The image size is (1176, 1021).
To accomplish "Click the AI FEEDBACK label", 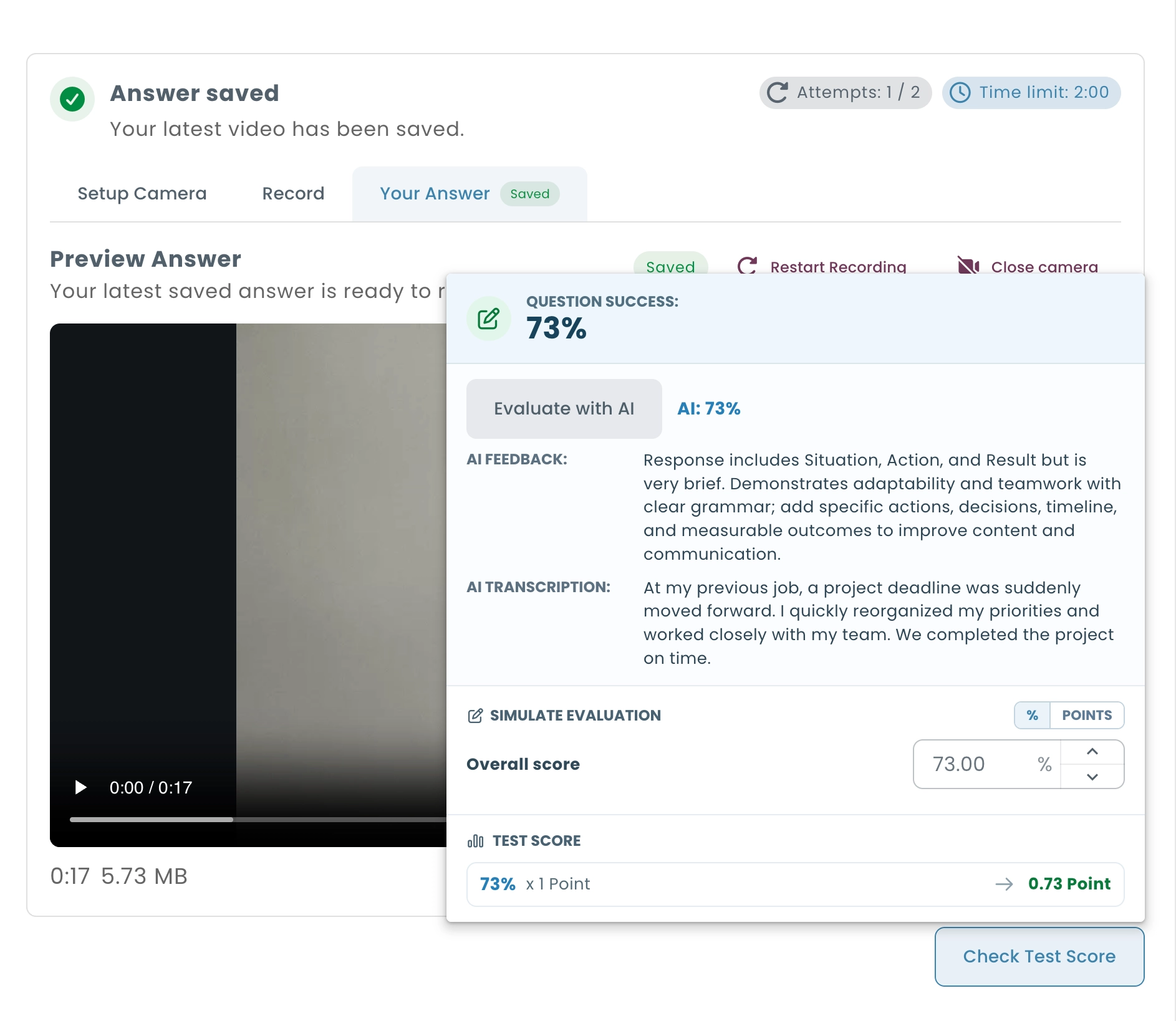I will pyautogui.click(x=517, y=459).
